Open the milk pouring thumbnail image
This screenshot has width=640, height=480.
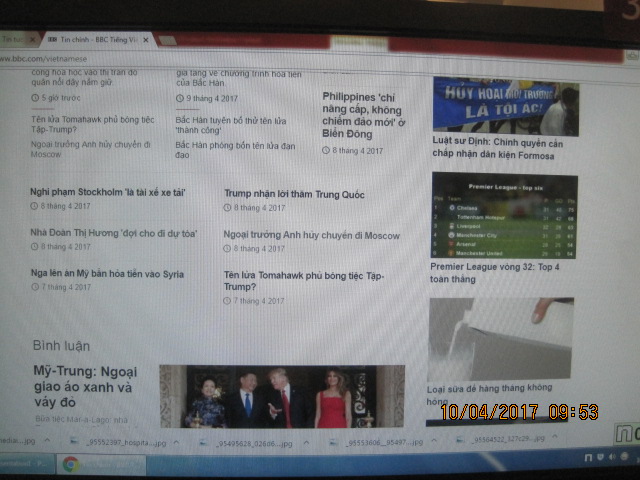click(500, 340)
